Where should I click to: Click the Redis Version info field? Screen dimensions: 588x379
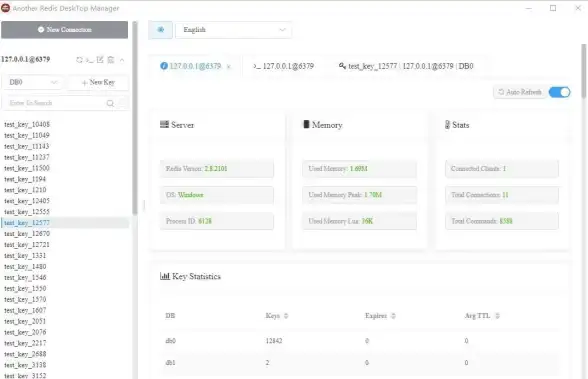[217, 169]
